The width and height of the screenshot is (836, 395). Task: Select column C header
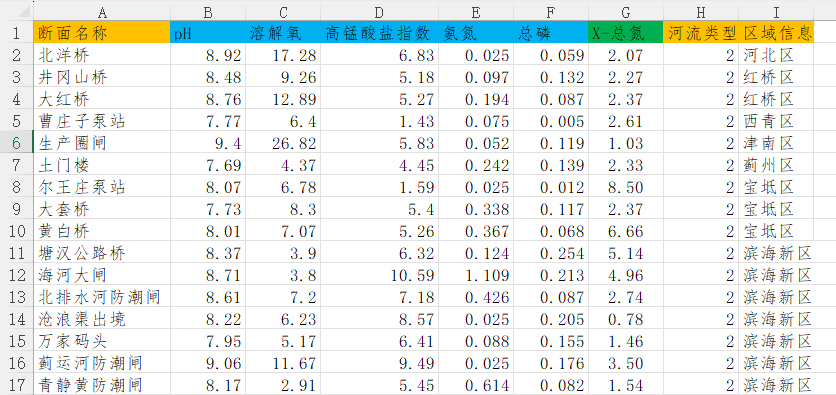(x=283, y=11)
